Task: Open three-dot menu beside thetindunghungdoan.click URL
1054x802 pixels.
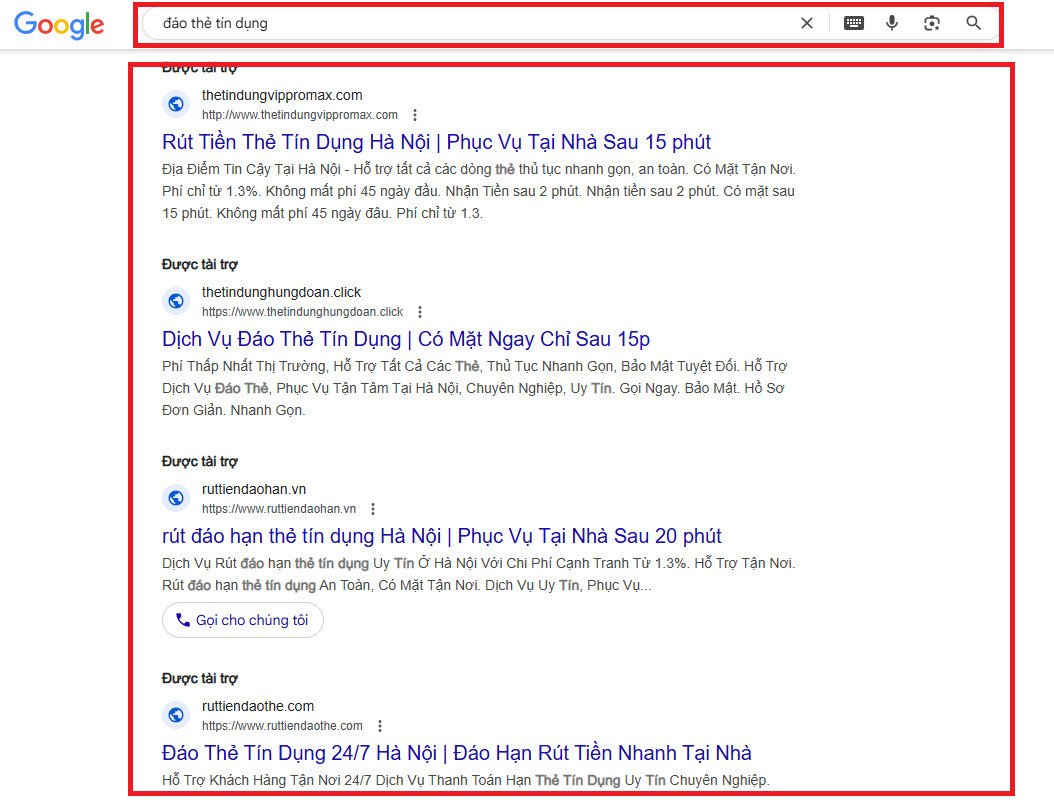Action: click(420, 312)
